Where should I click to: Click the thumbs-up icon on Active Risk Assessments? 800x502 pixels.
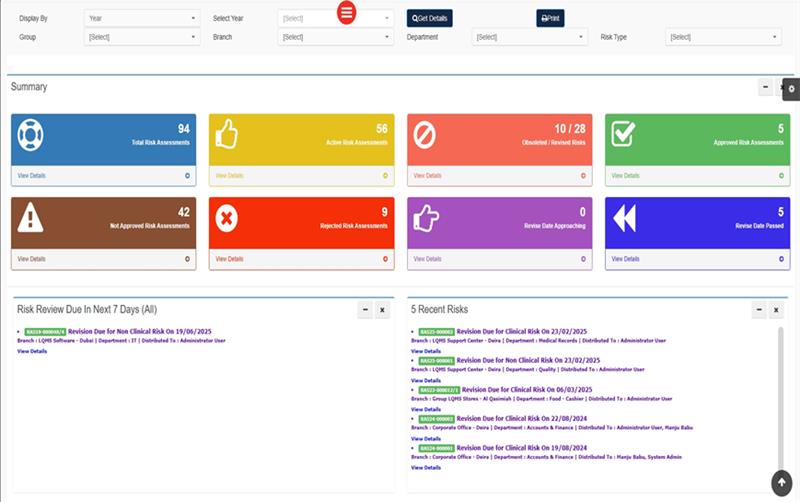[227, 134]
